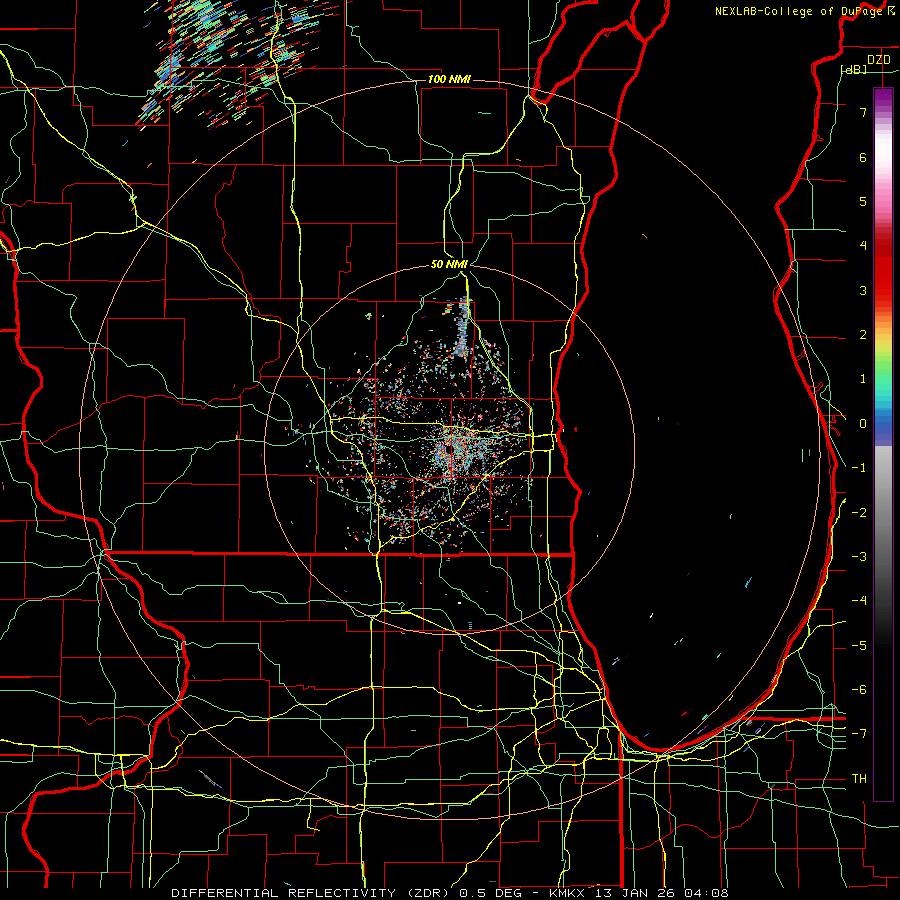
Task: Click the NEXLAB-College of DuPage watermark text
Action: 805,11
